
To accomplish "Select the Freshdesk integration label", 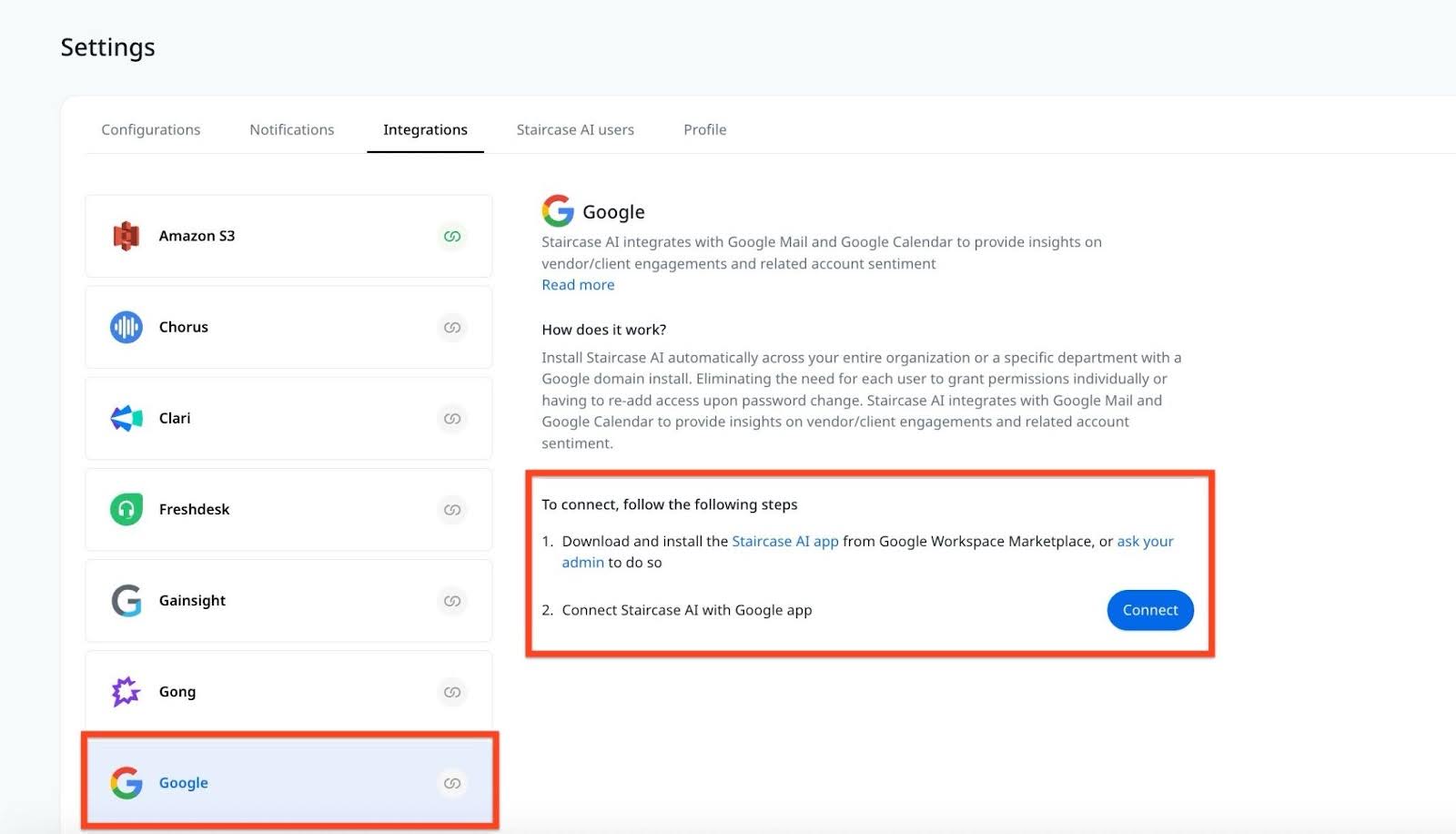I will [x=194, y=509].
